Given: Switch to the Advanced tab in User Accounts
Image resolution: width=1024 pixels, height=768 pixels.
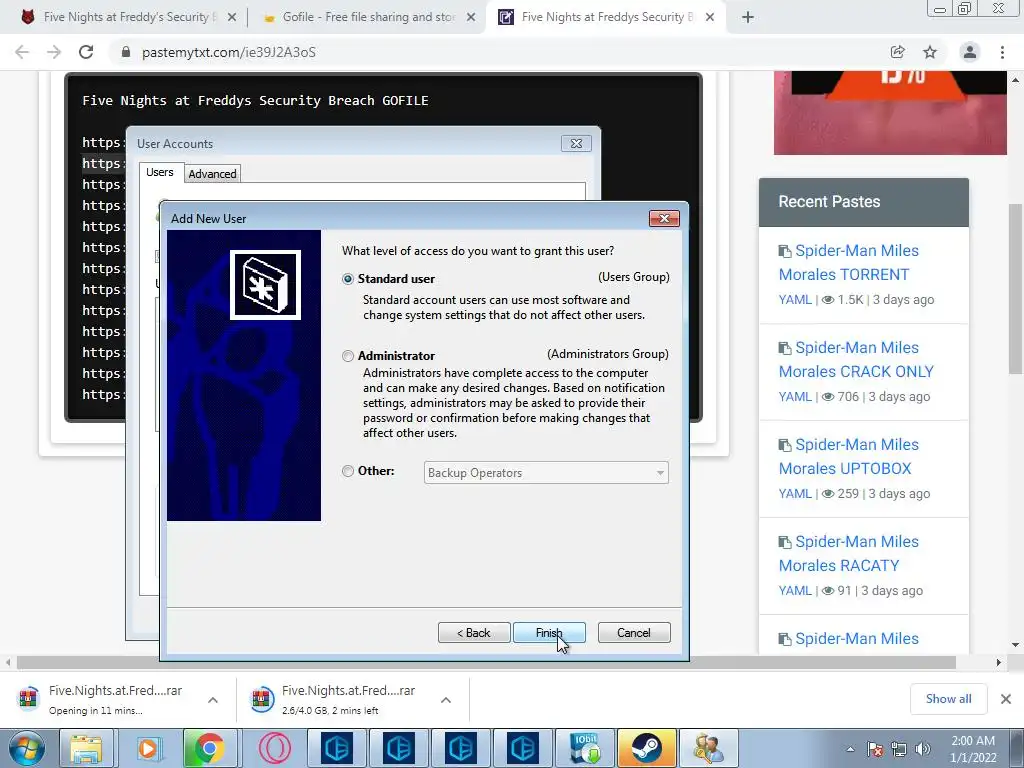Looking at the screenshot, I should [212, 174].
